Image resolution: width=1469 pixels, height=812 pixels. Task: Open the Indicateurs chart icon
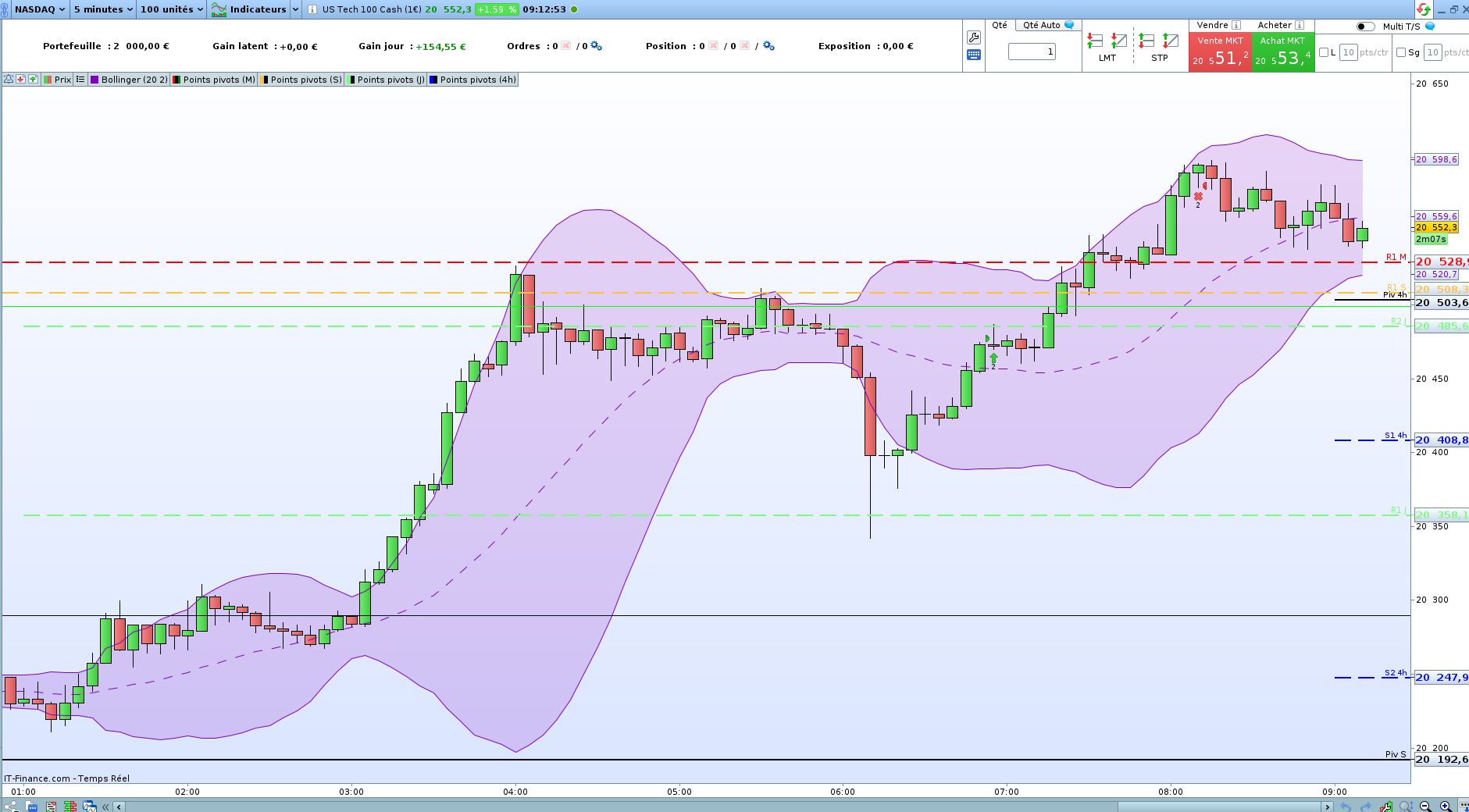pyautogui.click(x=219, y=9)
